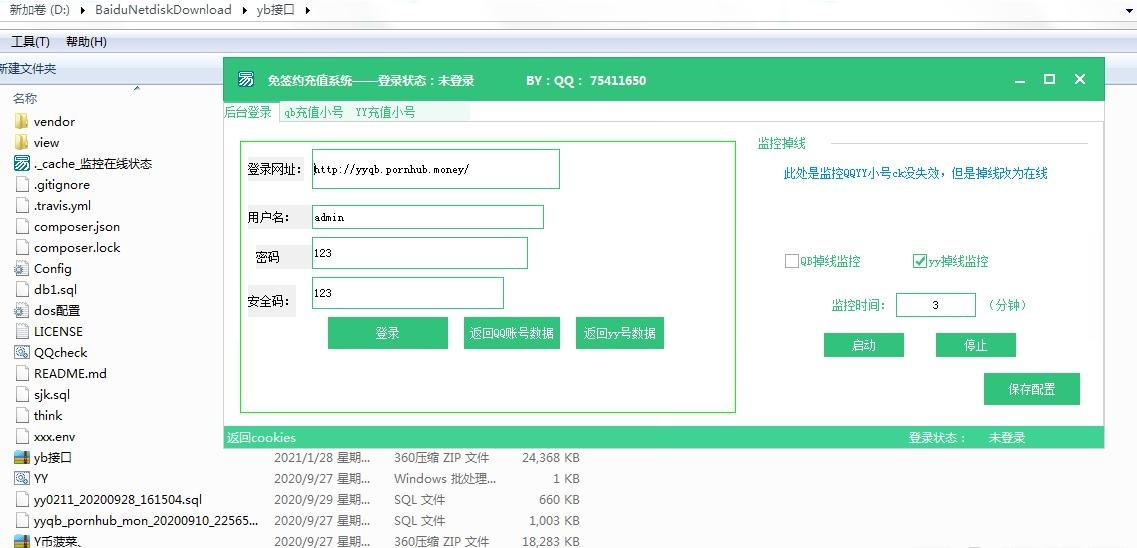Click the QQcheck batch file icon
This screenshot has height=548, width=1137.
21,352
